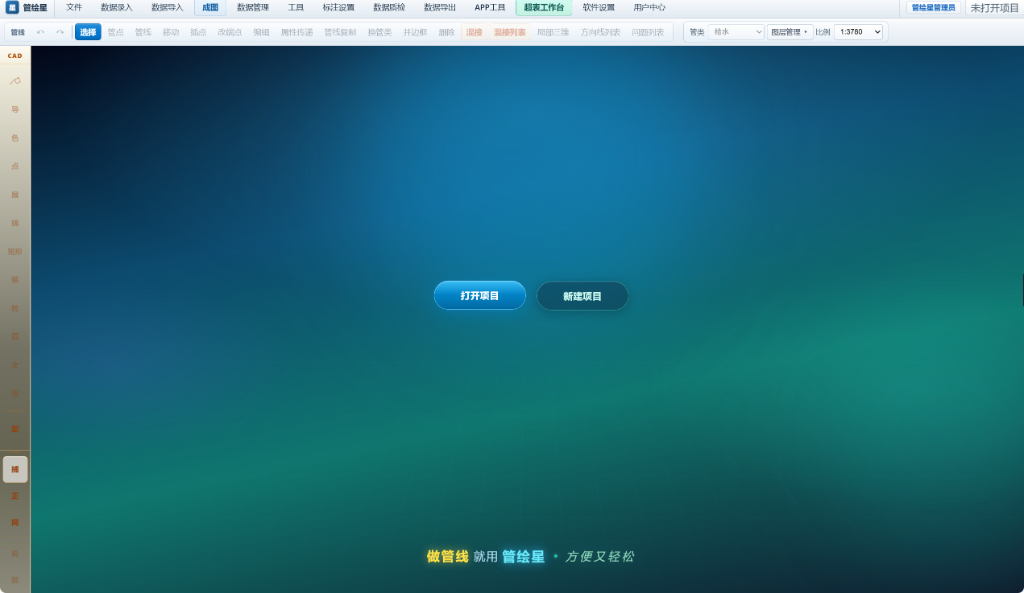Select the 线 line sidebar tool
The image size is (1024, 593).
tap(15, 223)
